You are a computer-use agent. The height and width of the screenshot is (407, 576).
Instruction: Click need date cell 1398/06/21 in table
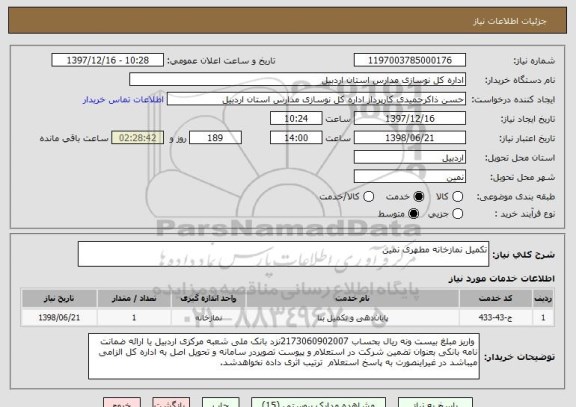coord(59,317)
